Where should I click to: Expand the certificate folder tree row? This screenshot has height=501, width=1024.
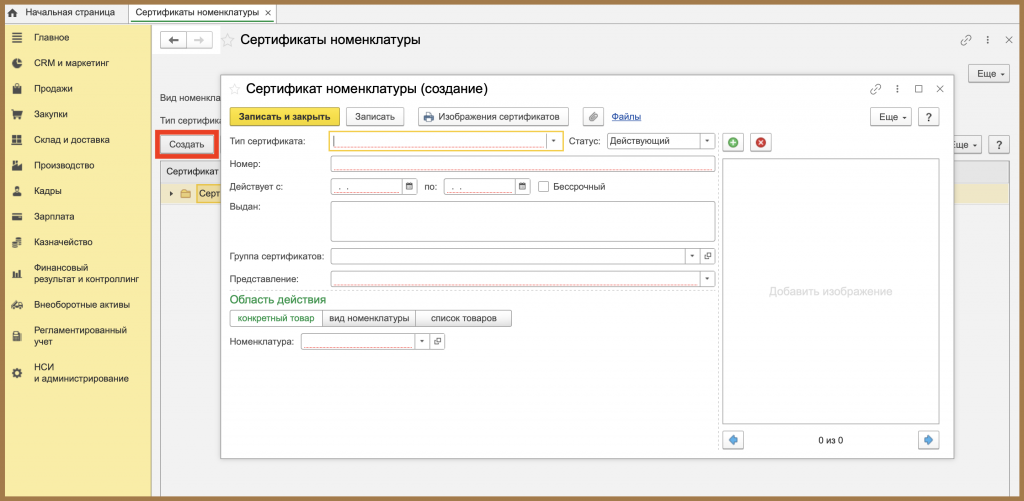point(172,193)
